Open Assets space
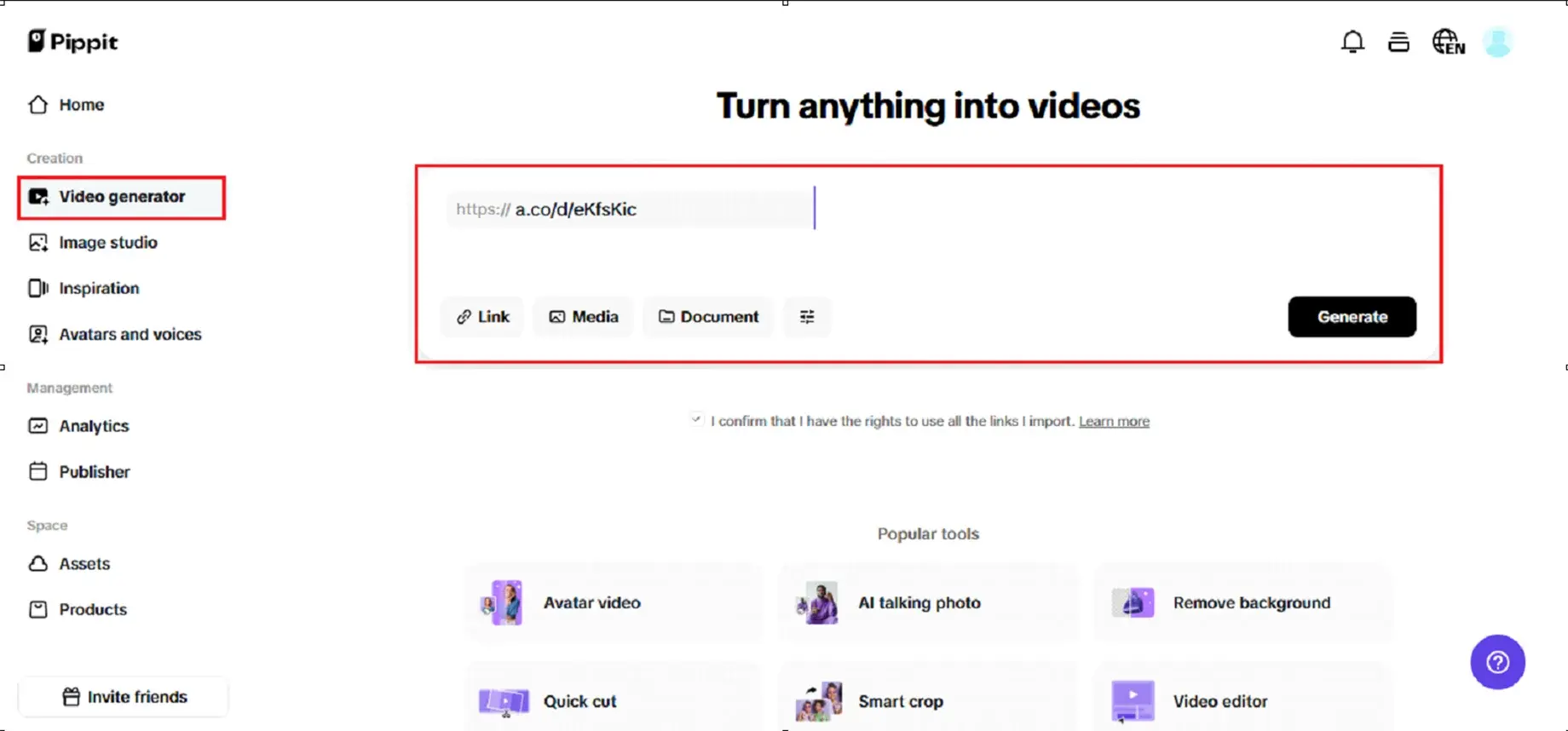The image size is (1568, 731). [69, 564]
